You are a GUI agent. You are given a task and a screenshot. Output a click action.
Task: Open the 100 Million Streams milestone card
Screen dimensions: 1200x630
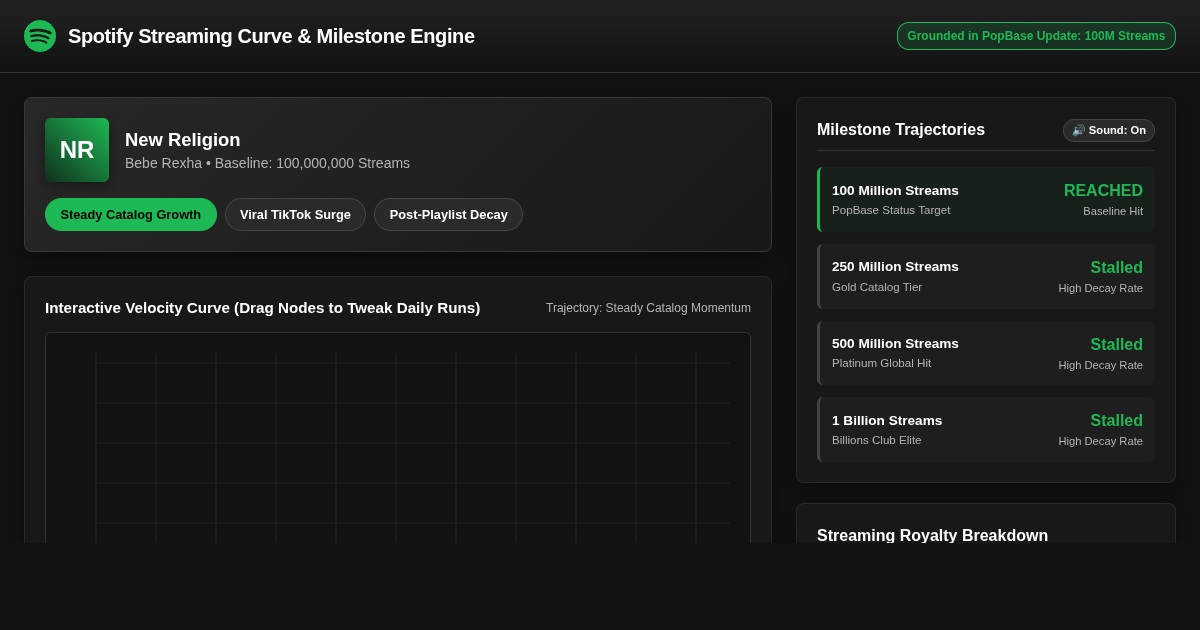point(986,199)
